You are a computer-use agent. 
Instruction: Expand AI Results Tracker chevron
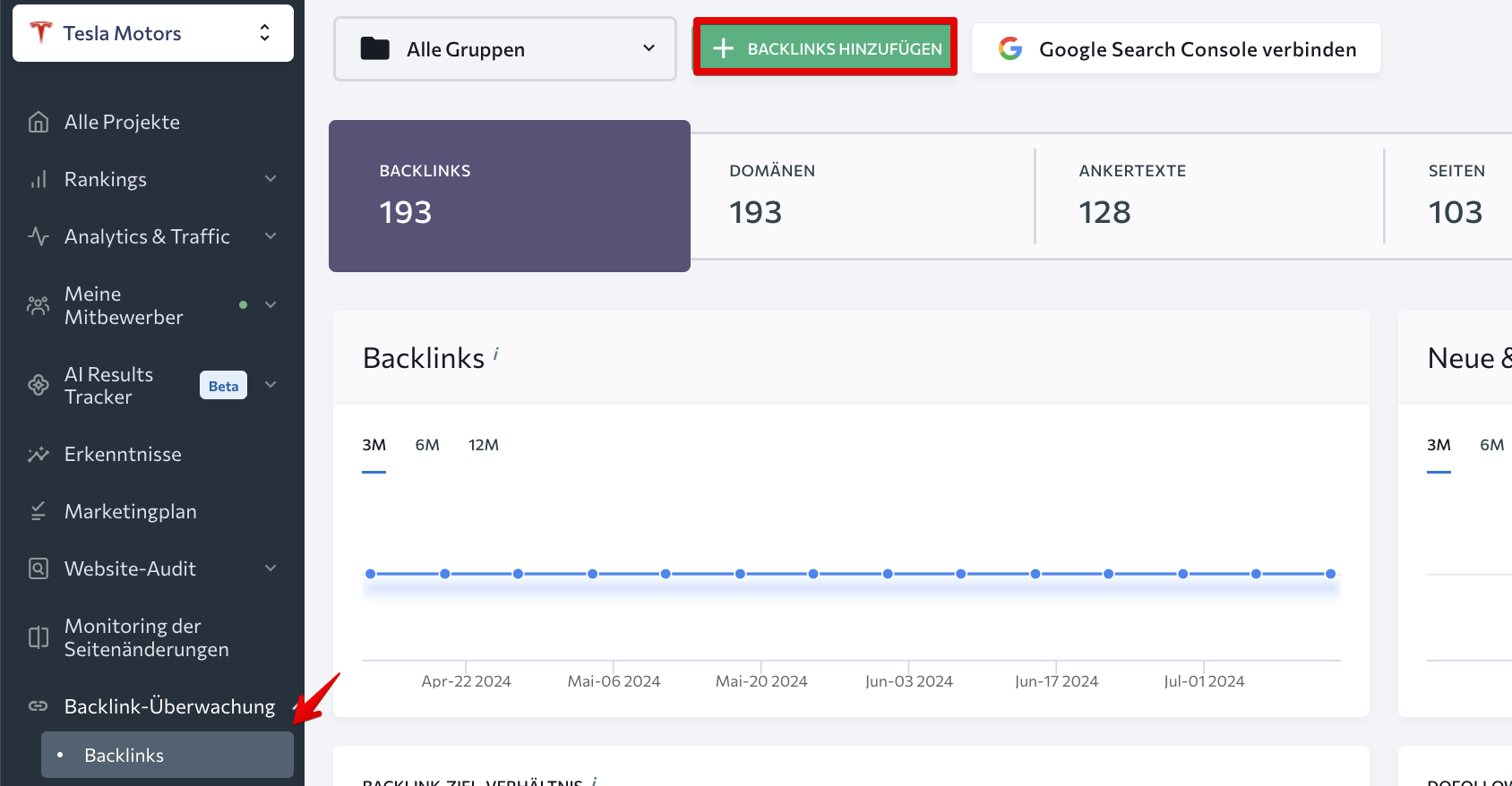[x=271, y=385]
